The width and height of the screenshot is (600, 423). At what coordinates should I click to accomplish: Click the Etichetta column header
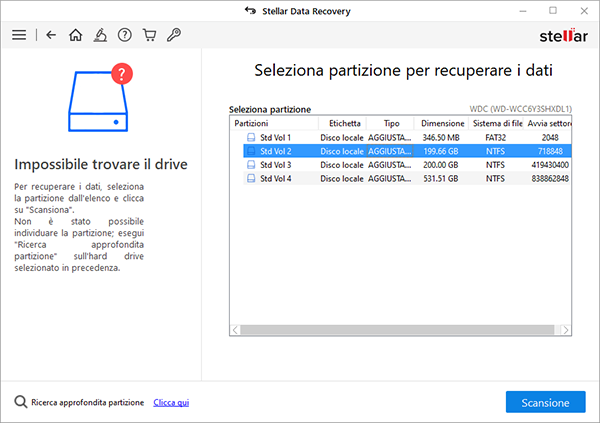[338, 123]
